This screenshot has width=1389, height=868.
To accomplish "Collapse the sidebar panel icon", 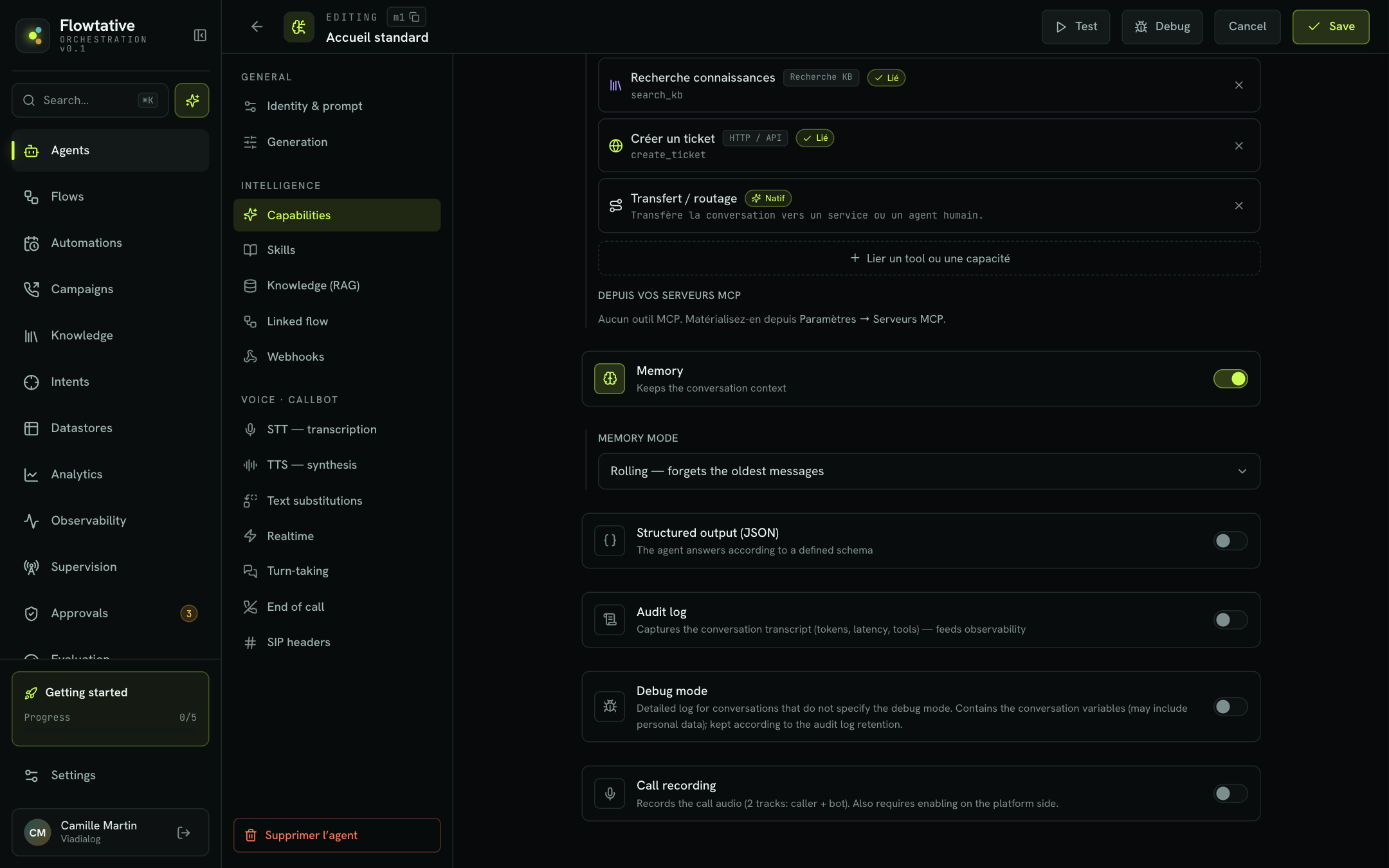I will 200,35.
